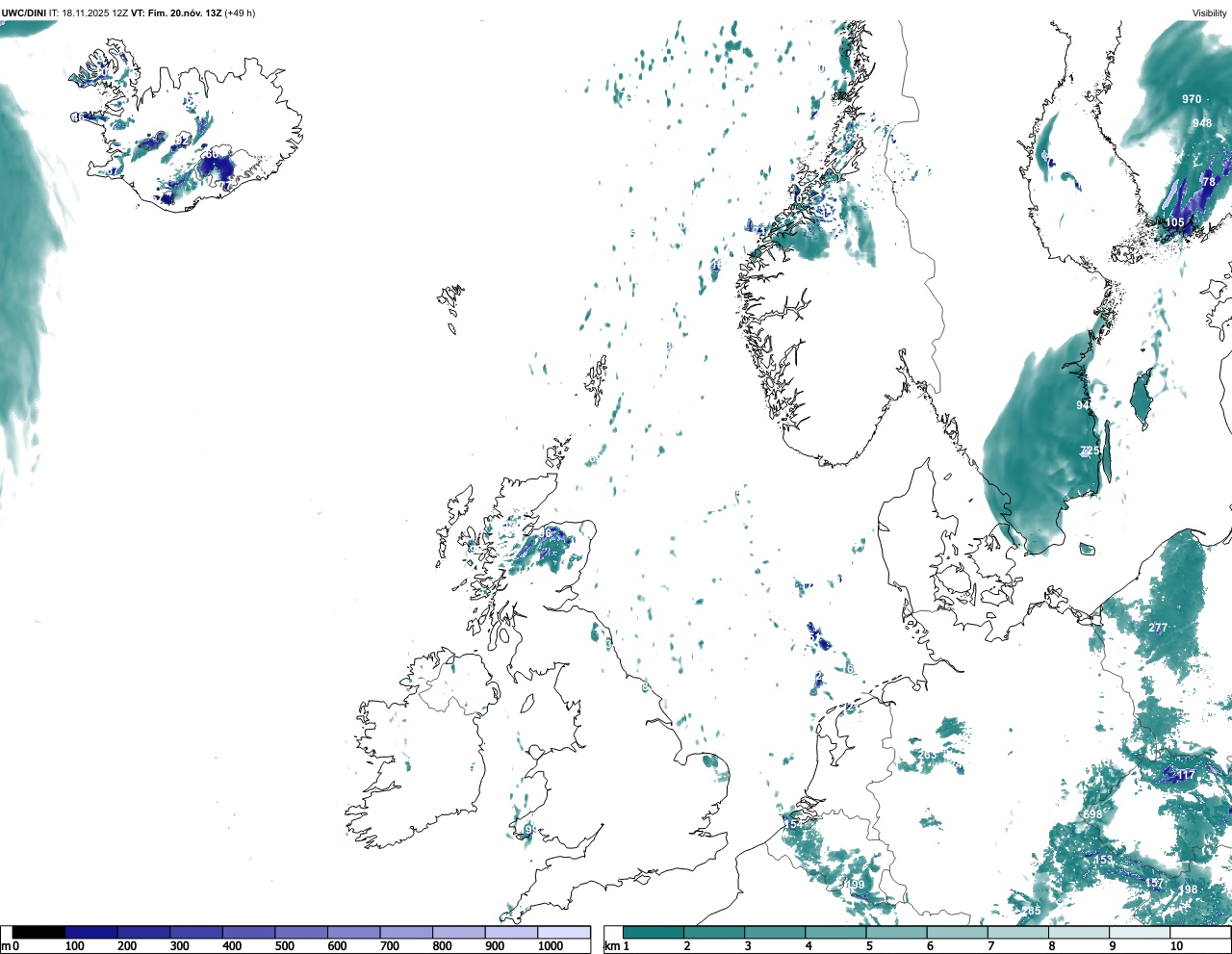Viewport: 1232px width, 954px height.
Task: Click the valid time 'Fim. 20.nóv. 13Z' text
Action: 184,13
